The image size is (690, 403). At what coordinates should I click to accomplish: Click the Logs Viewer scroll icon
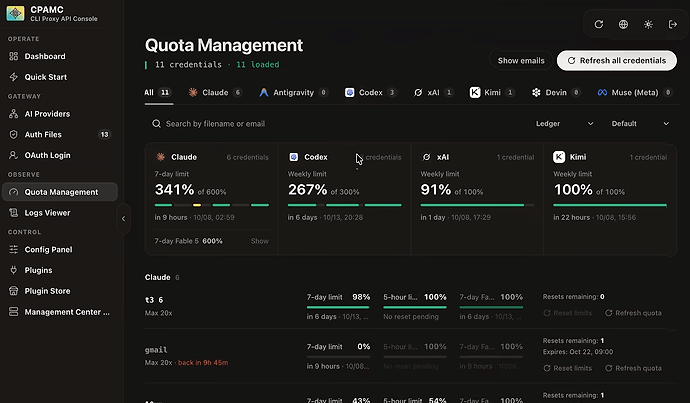pos(14,213)
